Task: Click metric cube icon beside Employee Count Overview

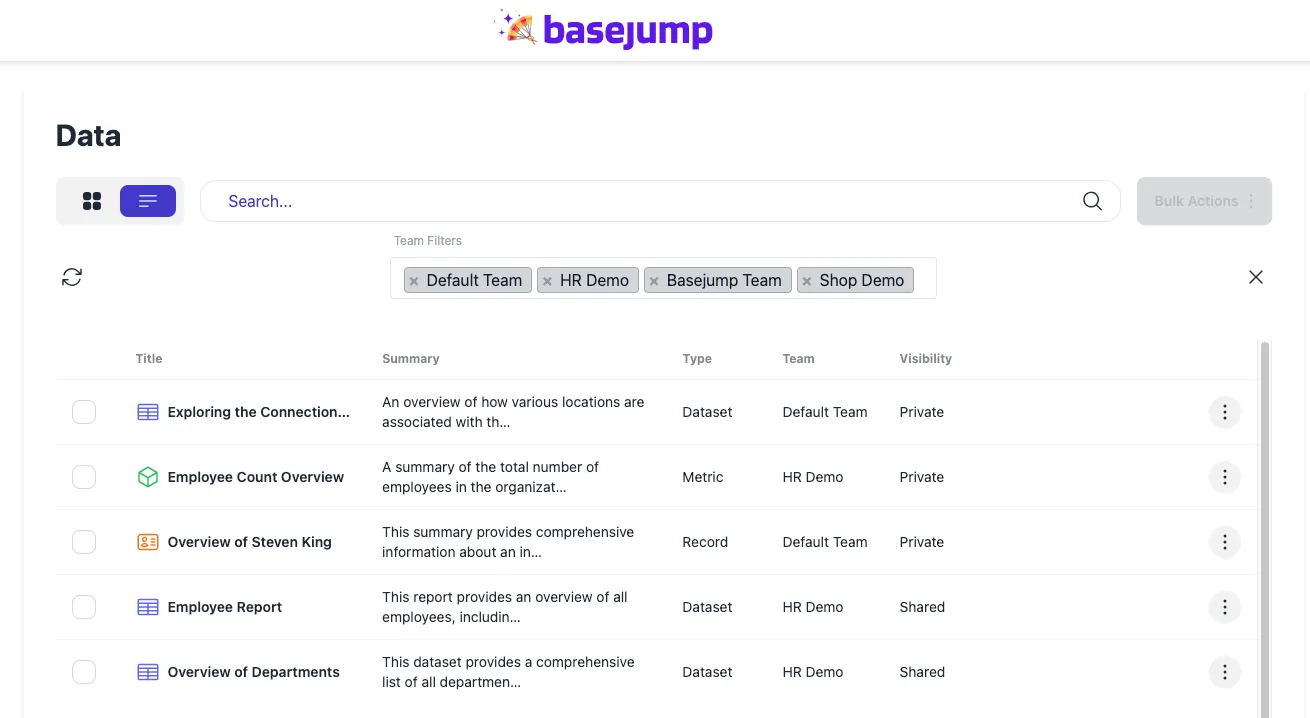Action: [148, 477]
